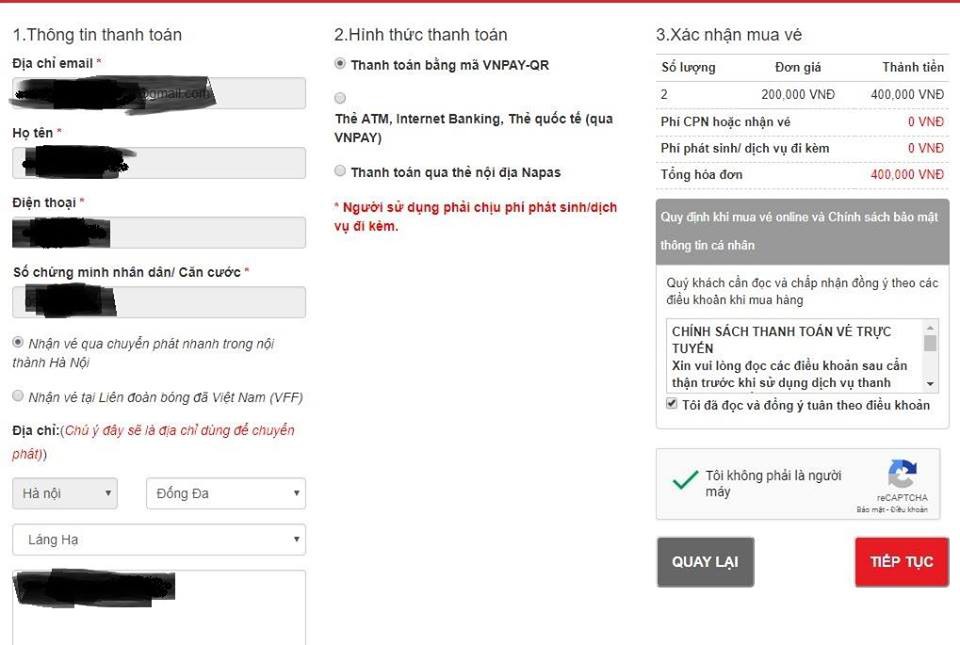Click the reCAPTCHA logo icon
The width and height of the screenshot is (960, 645).
(x=901, y=472)
